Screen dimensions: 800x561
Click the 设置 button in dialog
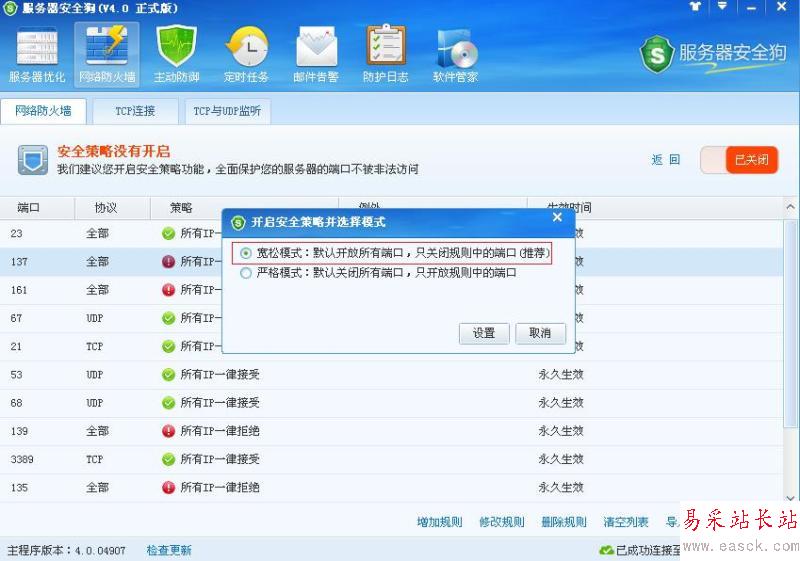click(x=484, y=334)
